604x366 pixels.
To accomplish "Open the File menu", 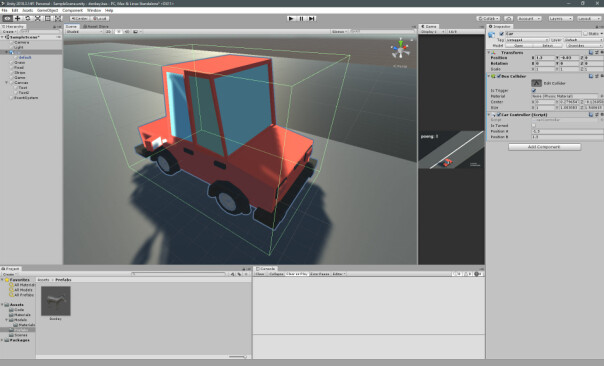I will click(5, 10).
